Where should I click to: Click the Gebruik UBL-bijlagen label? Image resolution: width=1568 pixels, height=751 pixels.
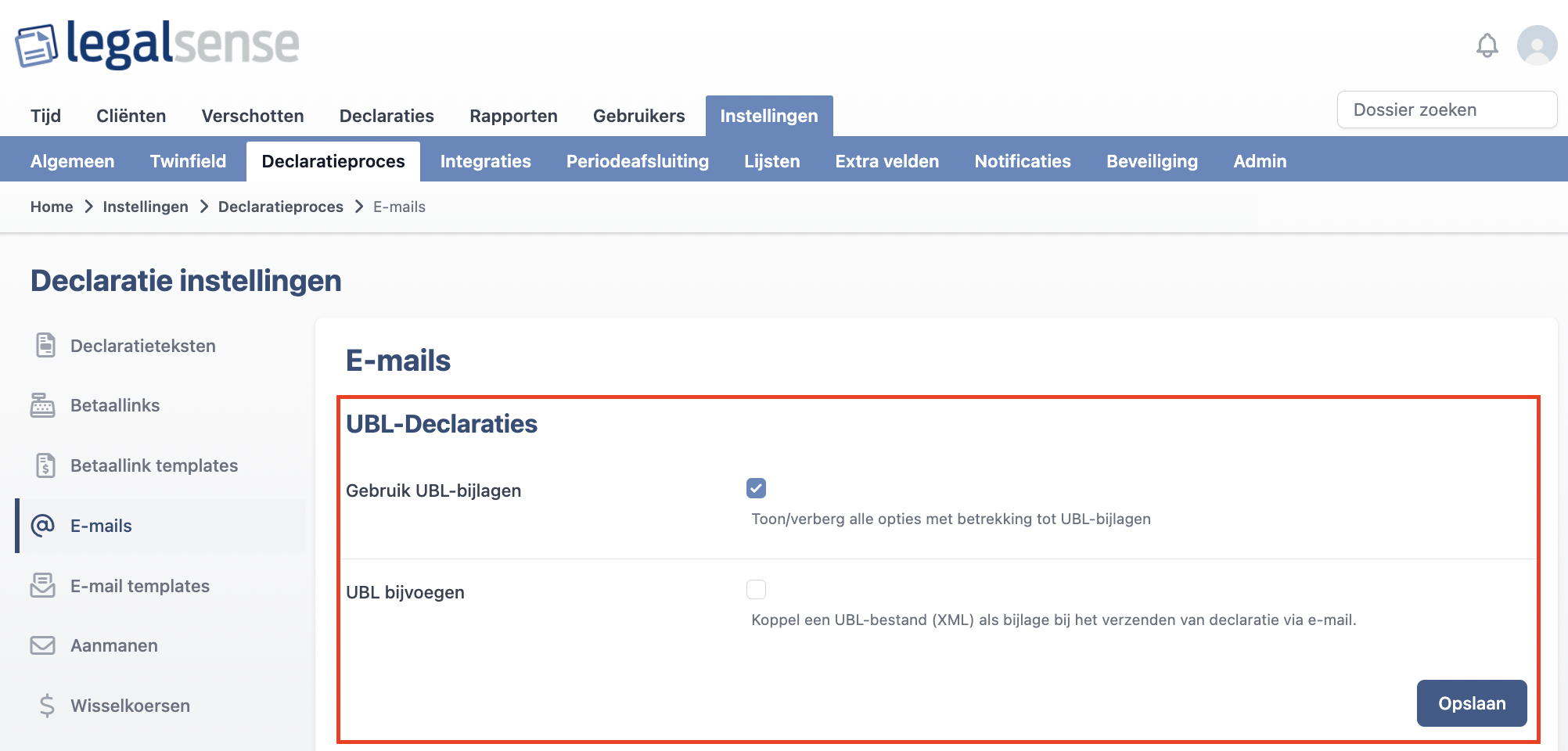(433, 490)
